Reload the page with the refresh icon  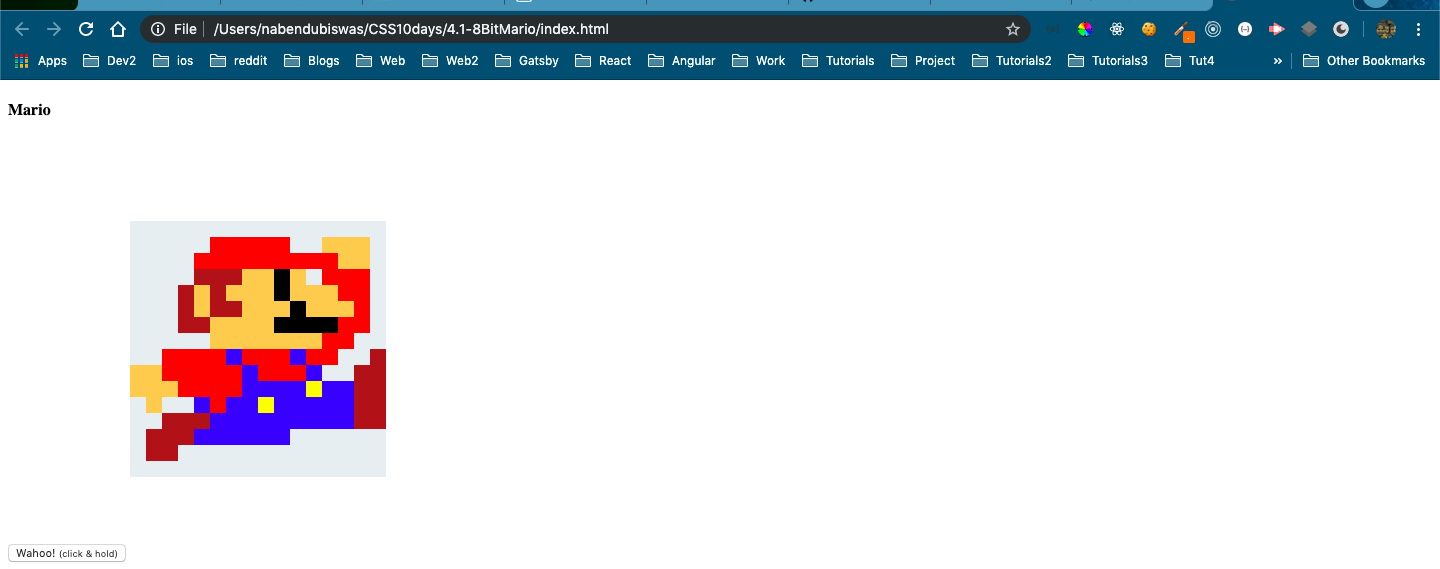pos(86,29)
